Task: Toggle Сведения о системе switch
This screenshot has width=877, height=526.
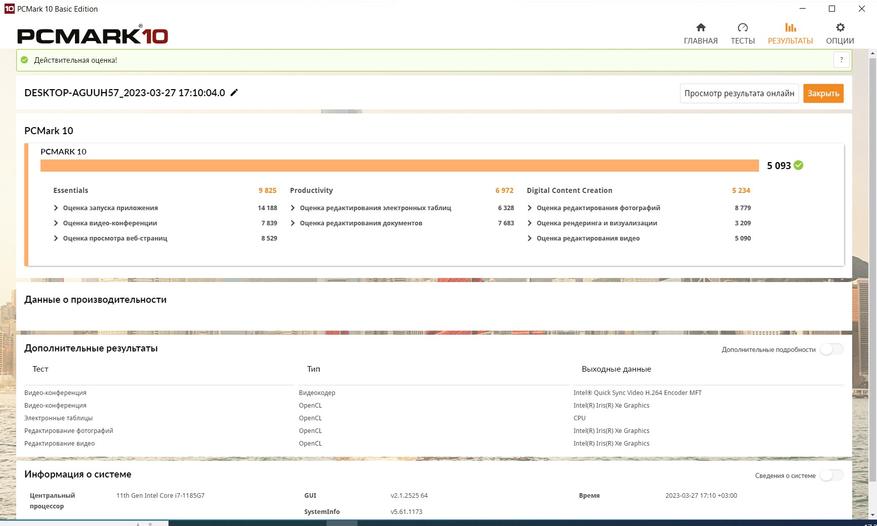Action: (x=831, y=475)
